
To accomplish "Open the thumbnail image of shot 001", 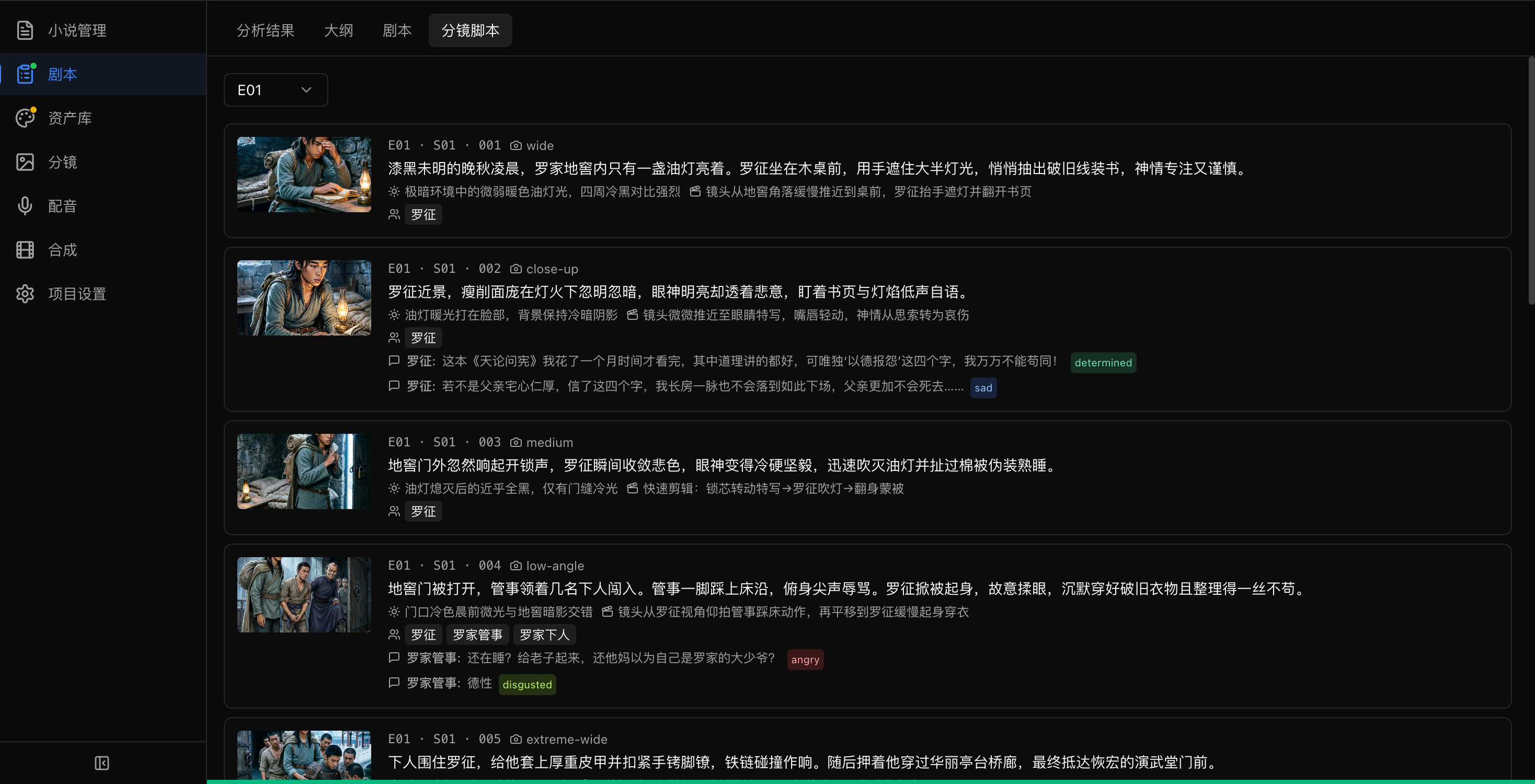I will 304,174.
